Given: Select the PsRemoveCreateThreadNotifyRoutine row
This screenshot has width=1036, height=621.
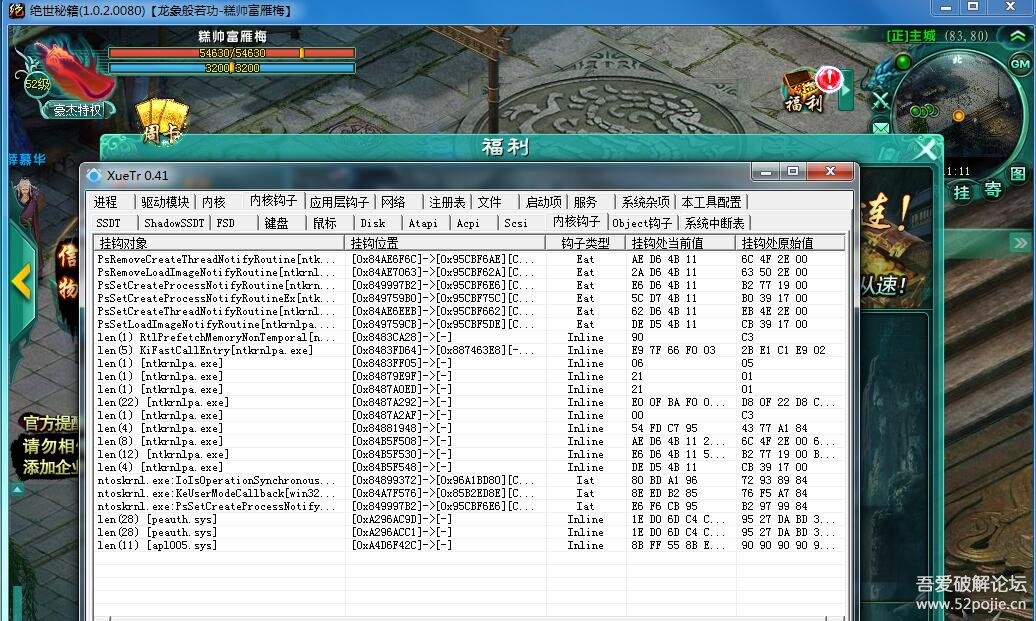Looking at the screenshot, I should pos(469,260).
